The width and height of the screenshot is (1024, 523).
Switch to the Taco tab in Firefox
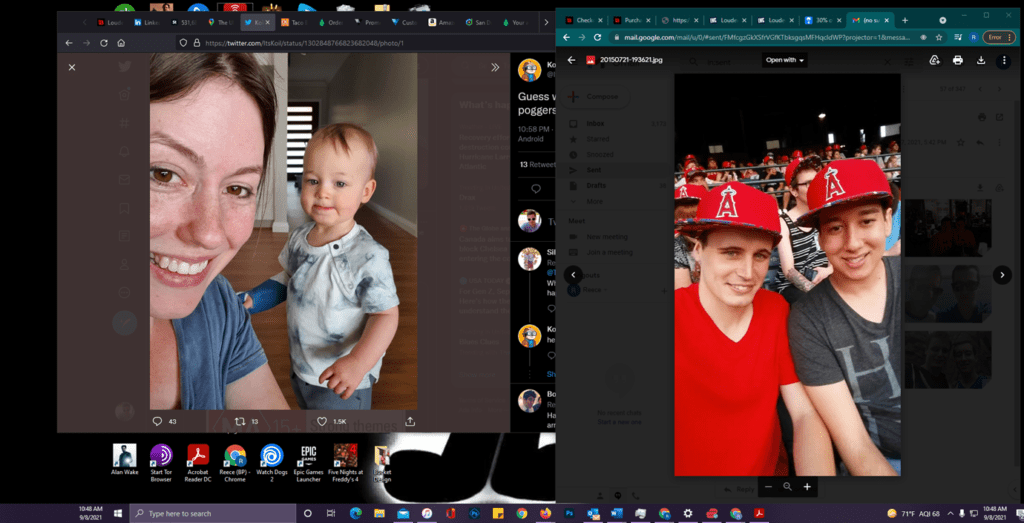click(295, 22)
